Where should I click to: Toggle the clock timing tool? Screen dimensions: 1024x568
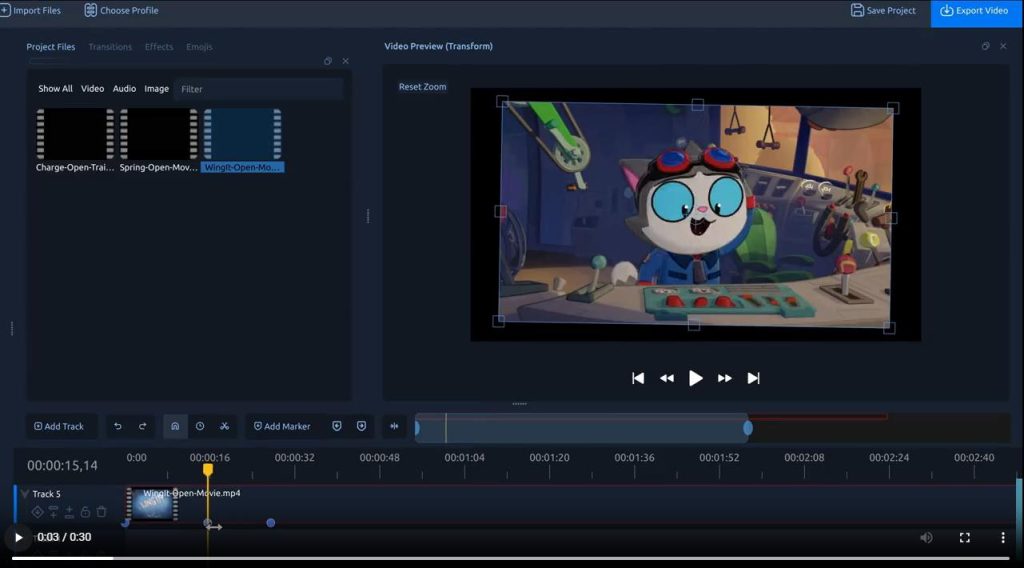(x=200, y=426)
